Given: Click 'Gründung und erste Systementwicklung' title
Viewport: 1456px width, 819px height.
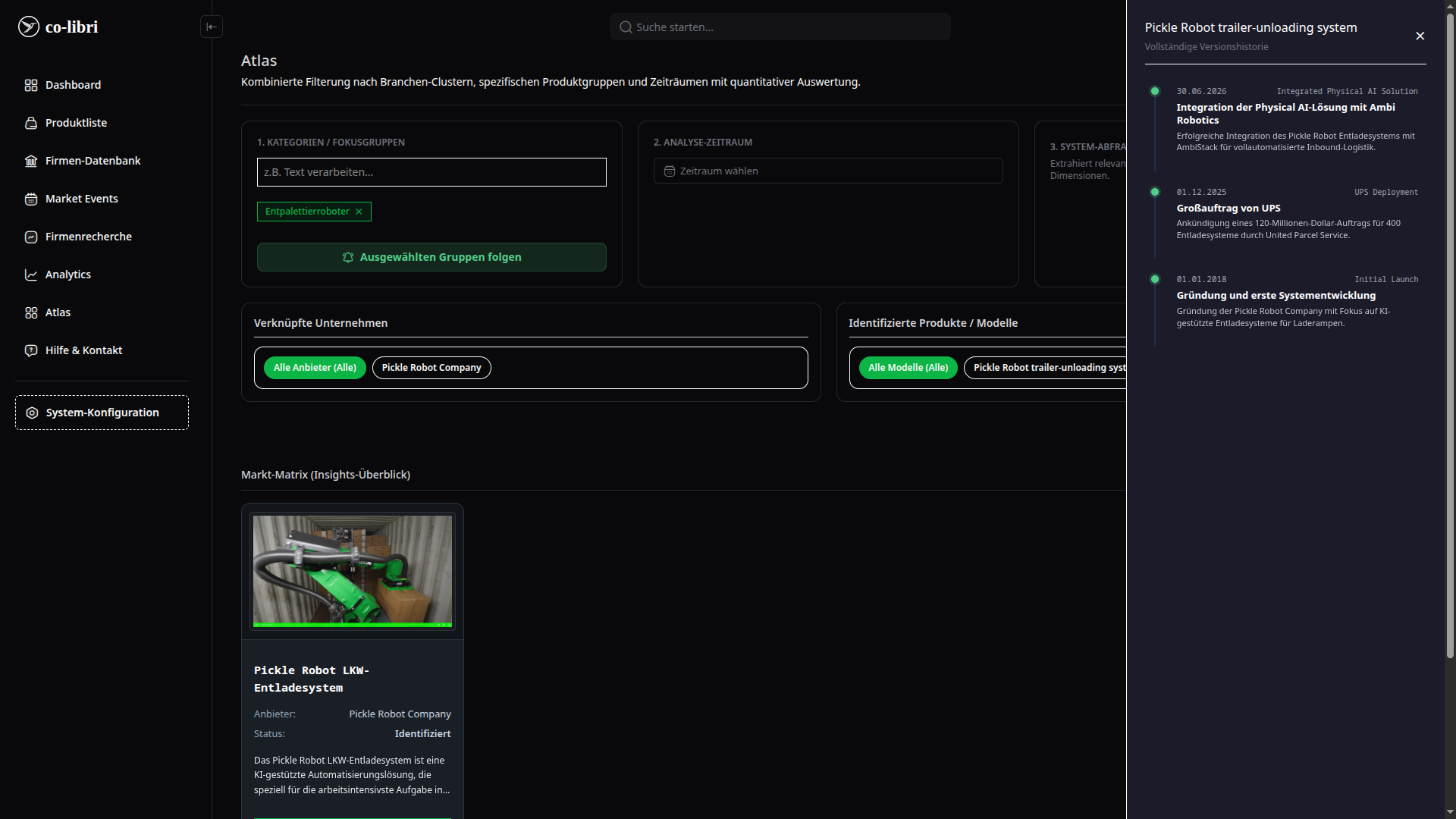Looking at the screenshot, I should (x=1276, y=295).
